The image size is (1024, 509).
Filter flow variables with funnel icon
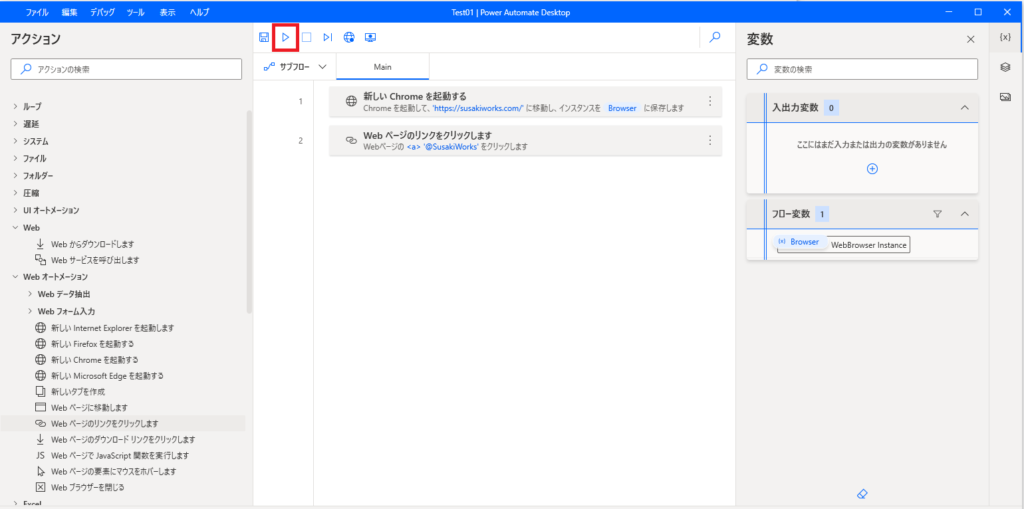click(x=937, y=214)
